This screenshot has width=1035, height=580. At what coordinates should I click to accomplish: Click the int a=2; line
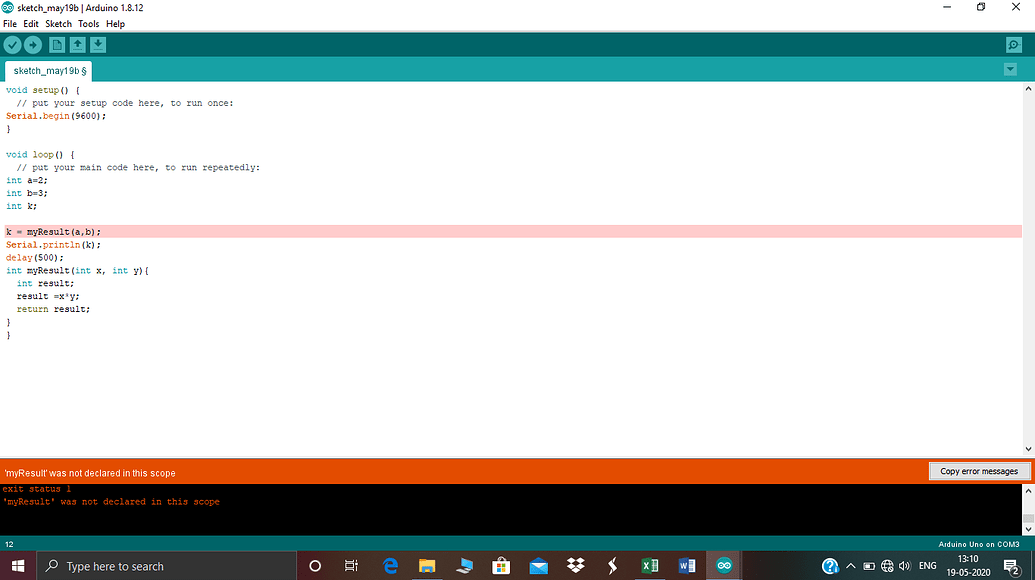pos(27,180)
